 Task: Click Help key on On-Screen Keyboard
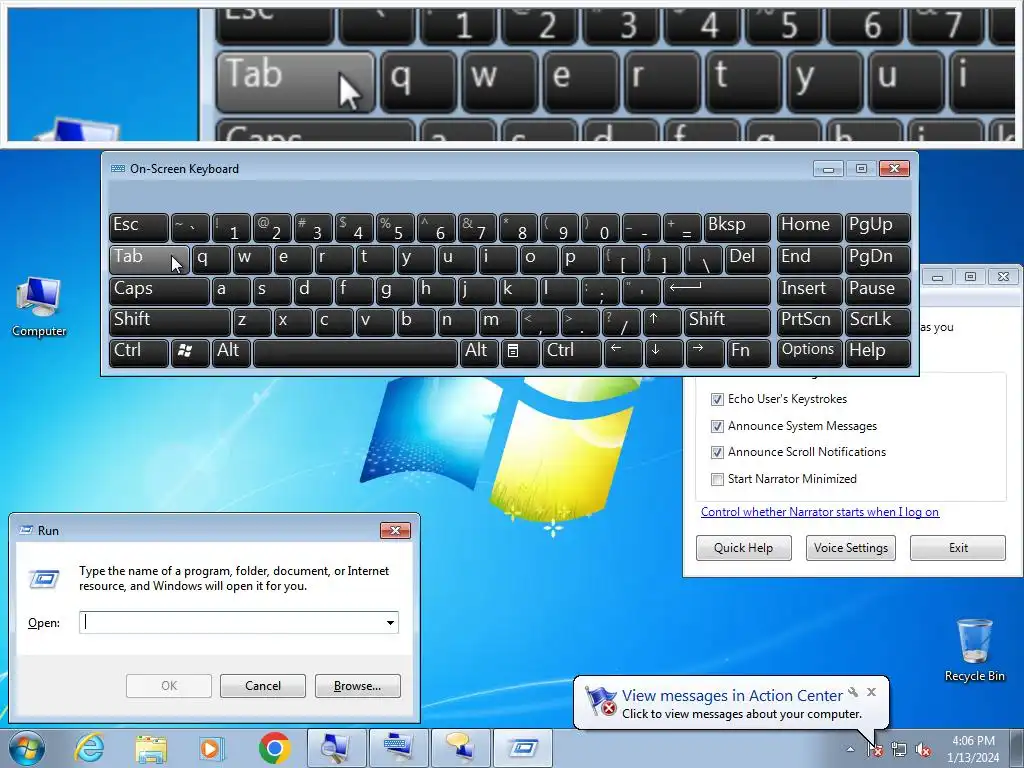(877, 353)
